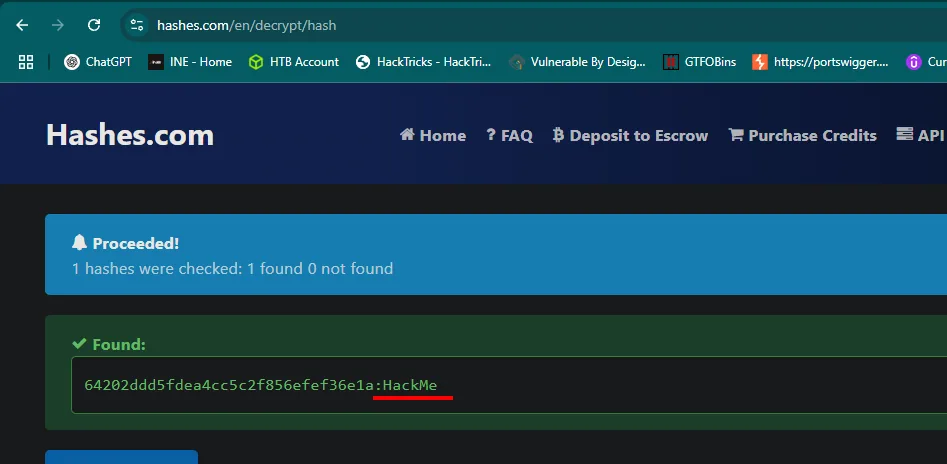
Task: Go back with browser back arrow
Action: click(x=22, y=25)
